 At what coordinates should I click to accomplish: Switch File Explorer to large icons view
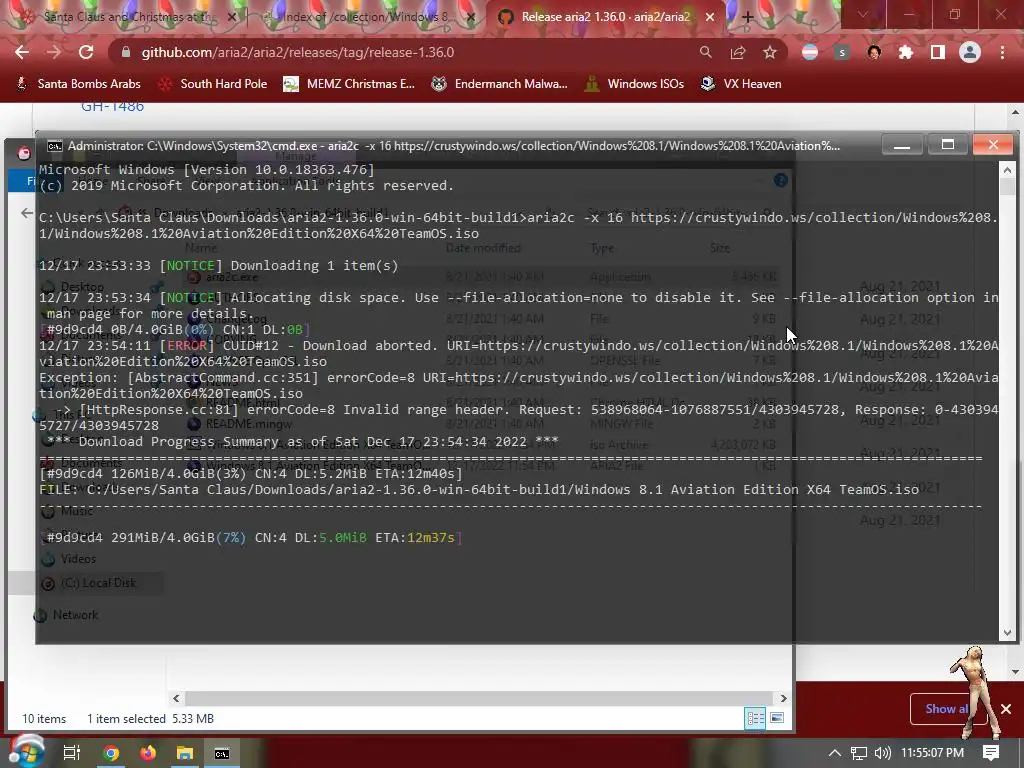[x=777, y=718]
